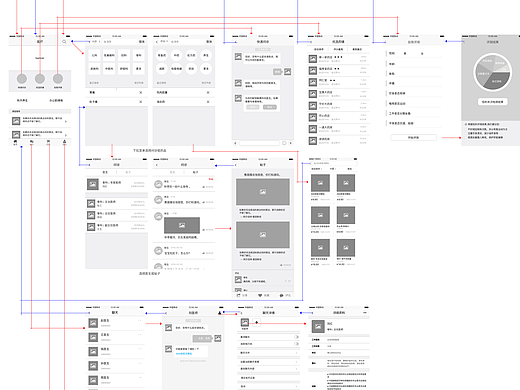Viewport: 520px width, 390px height.
Task: Select the first filter tab in product grid wireframe
Action: click(316, 169)
